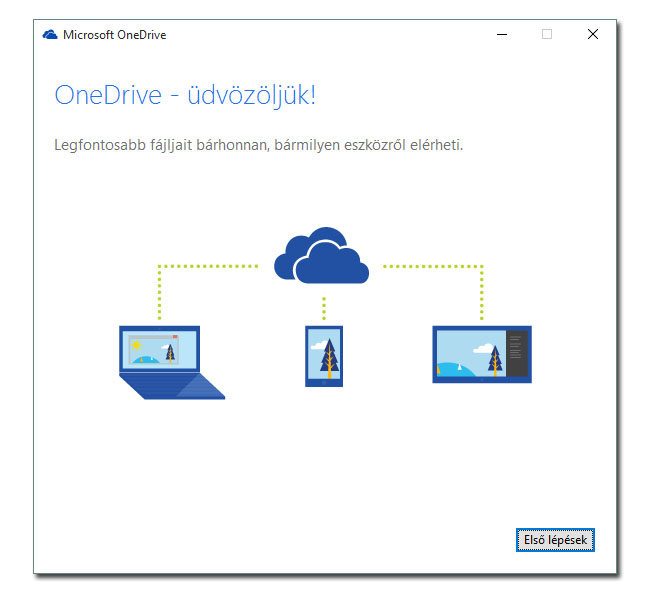Click the dark sidebar panel on tablet screen

pos(516,351)
